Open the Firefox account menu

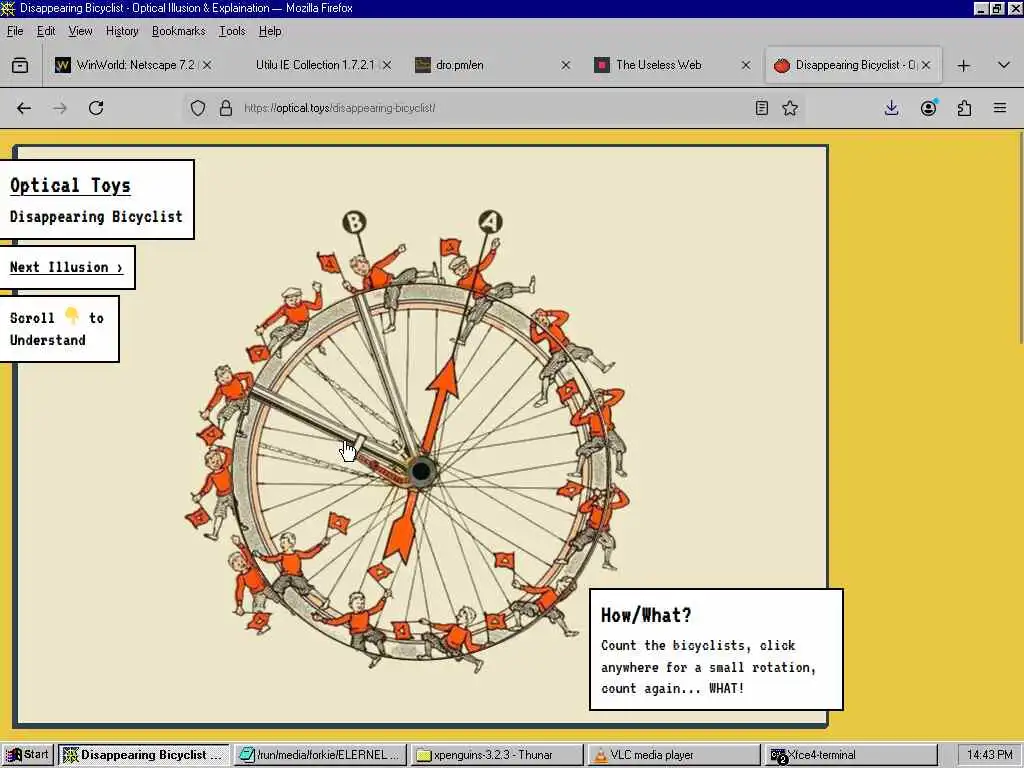pyautogui.click(x=928, y=108)
